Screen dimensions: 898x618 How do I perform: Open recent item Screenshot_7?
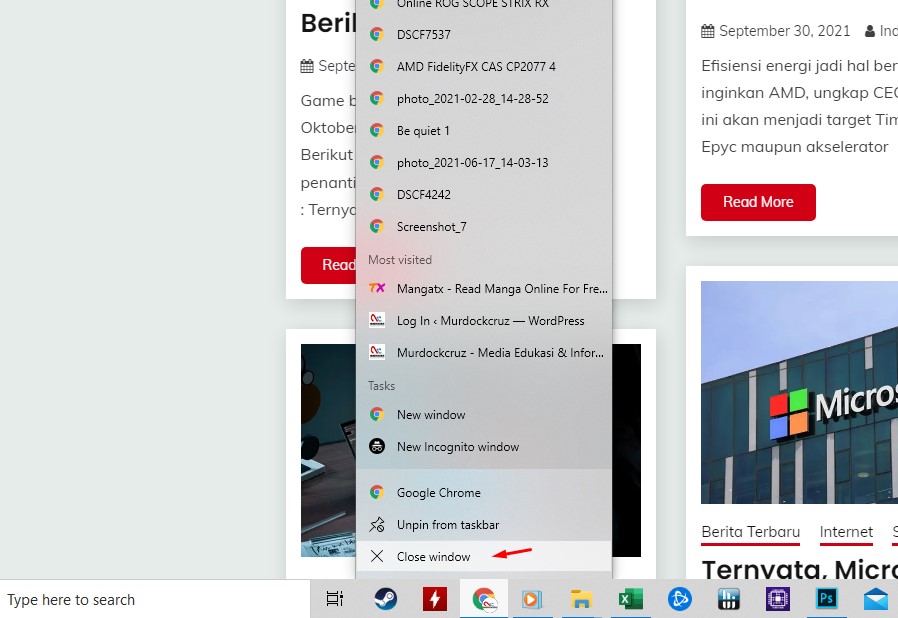pos(431,226)
